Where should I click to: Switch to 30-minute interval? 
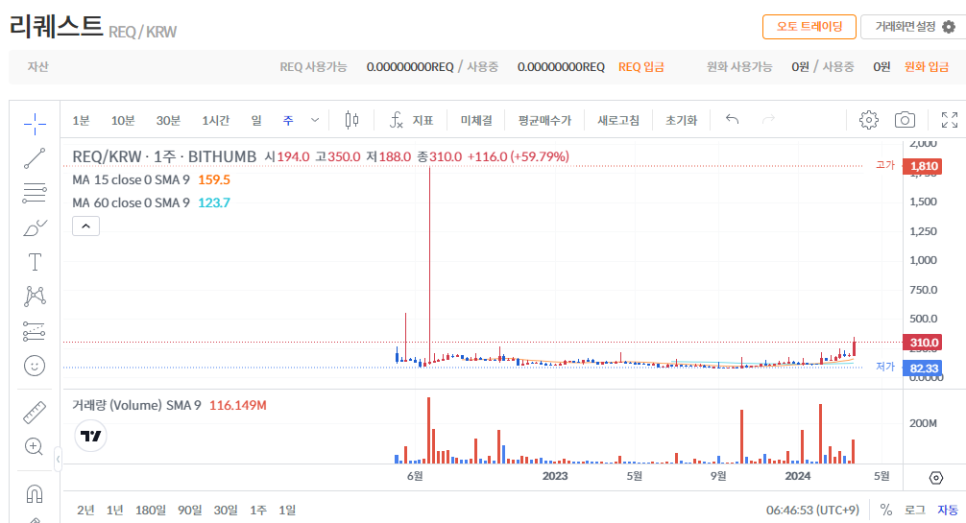click(168, 120)
